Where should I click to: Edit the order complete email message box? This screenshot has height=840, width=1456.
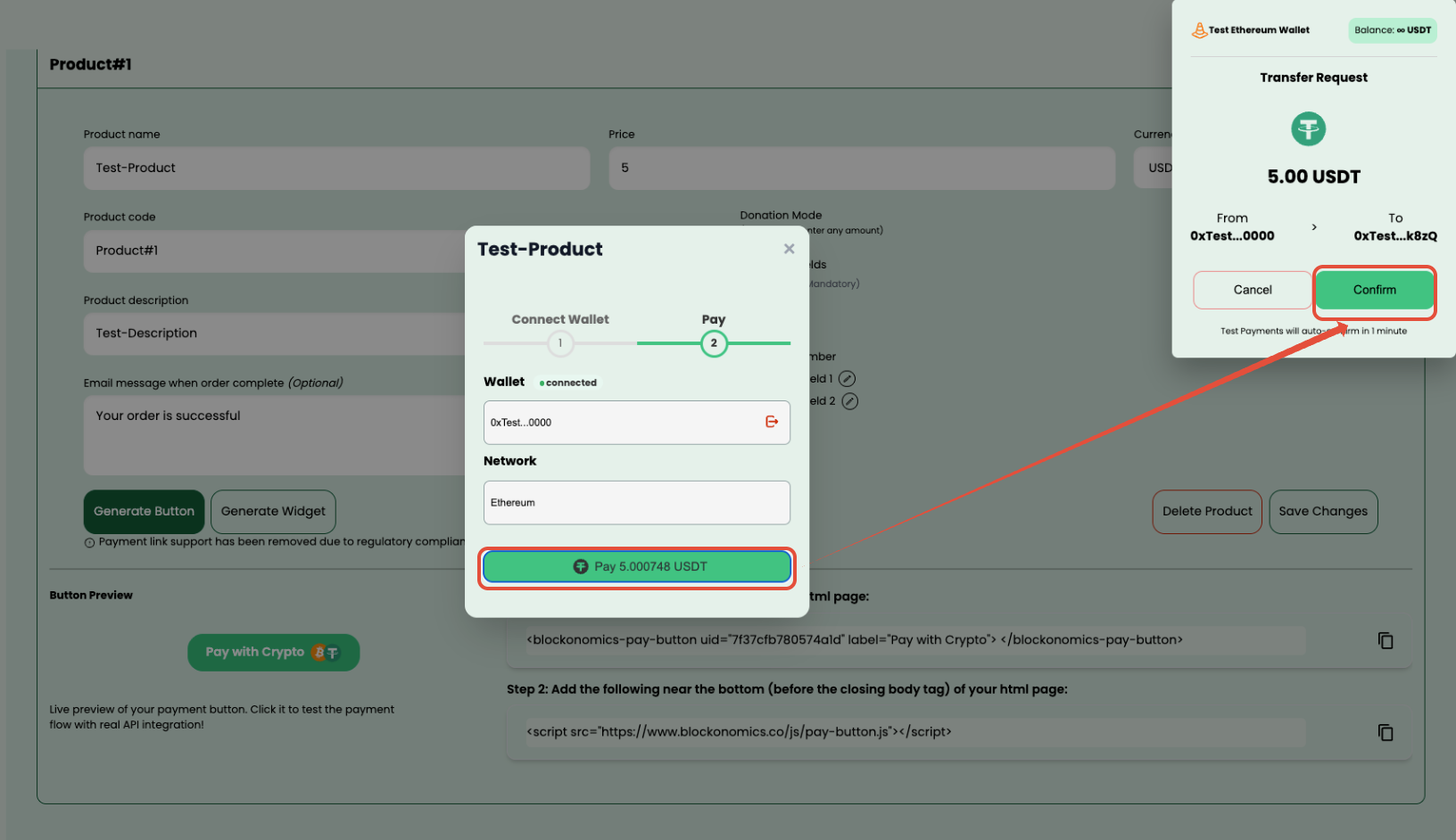point(275,435)
